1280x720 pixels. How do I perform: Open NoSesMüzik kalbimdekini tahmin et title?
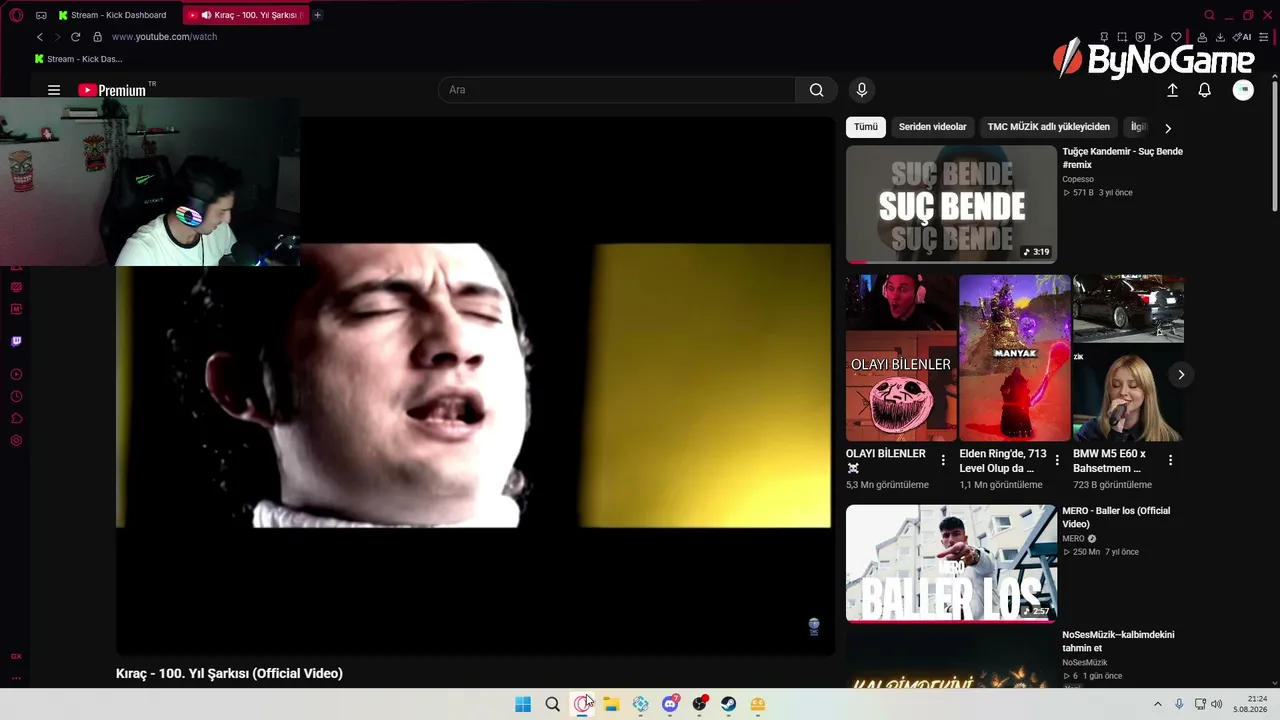coord(1118,641)
